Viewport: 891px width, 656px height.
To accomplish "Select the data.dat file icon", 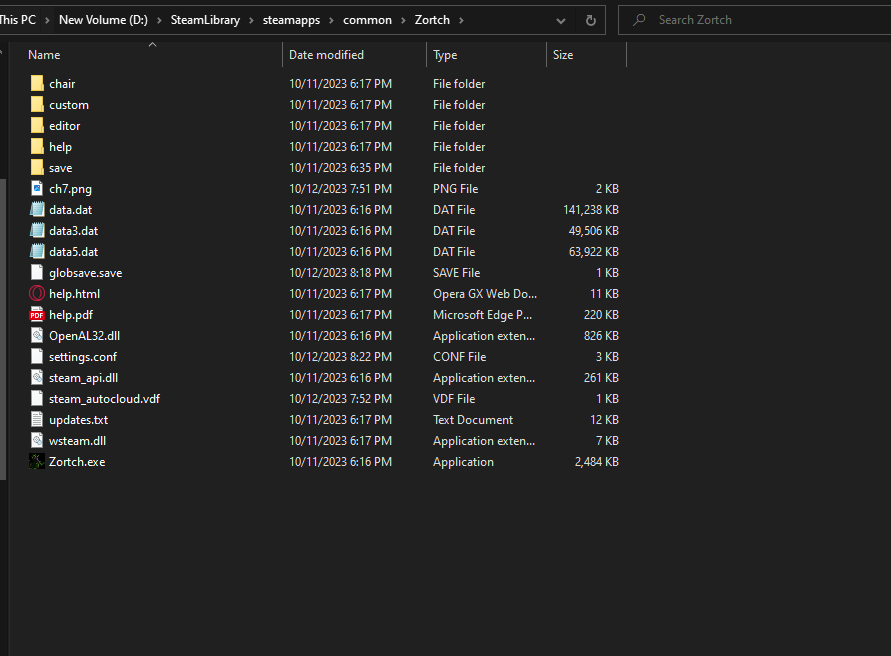I will [37, 210].
